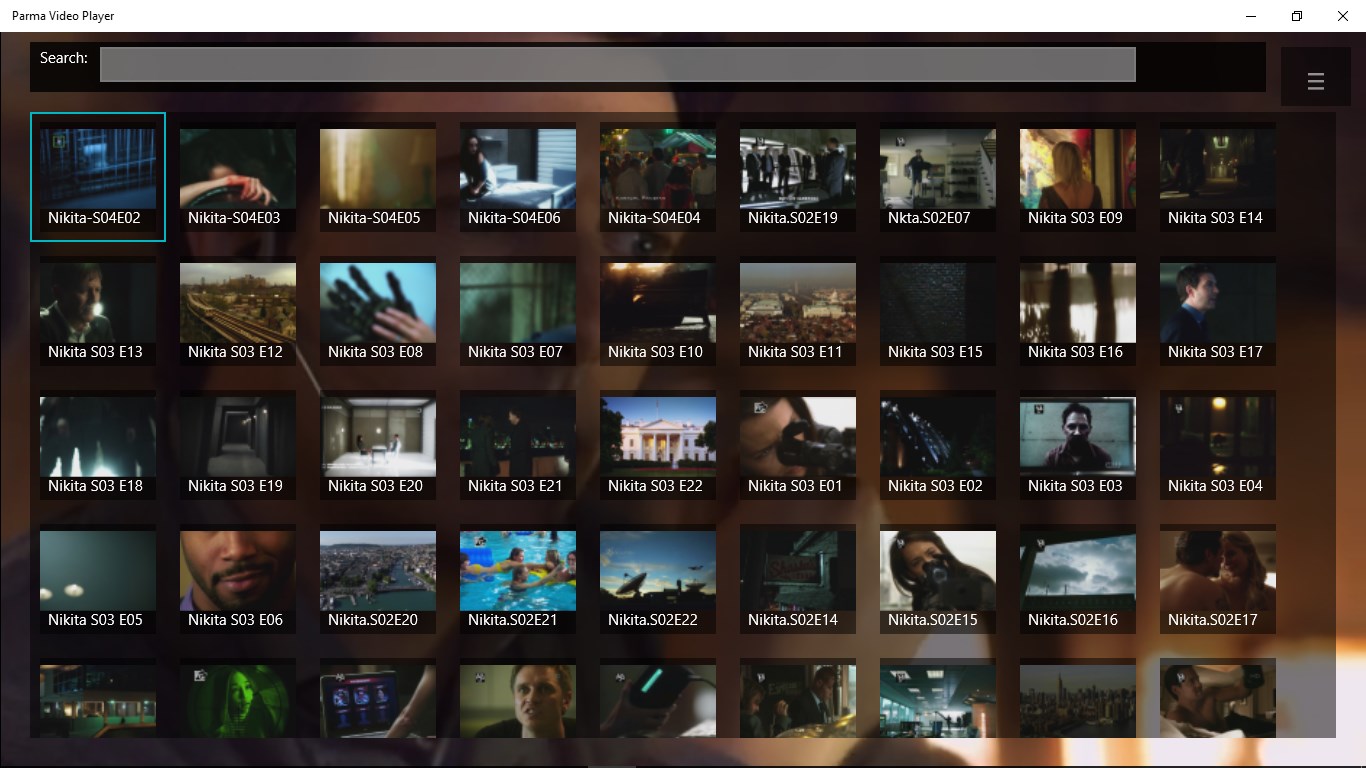Play the Nikita-S04E05 video
Viewport: 1366px width, 768px height.
pos(378,177)
